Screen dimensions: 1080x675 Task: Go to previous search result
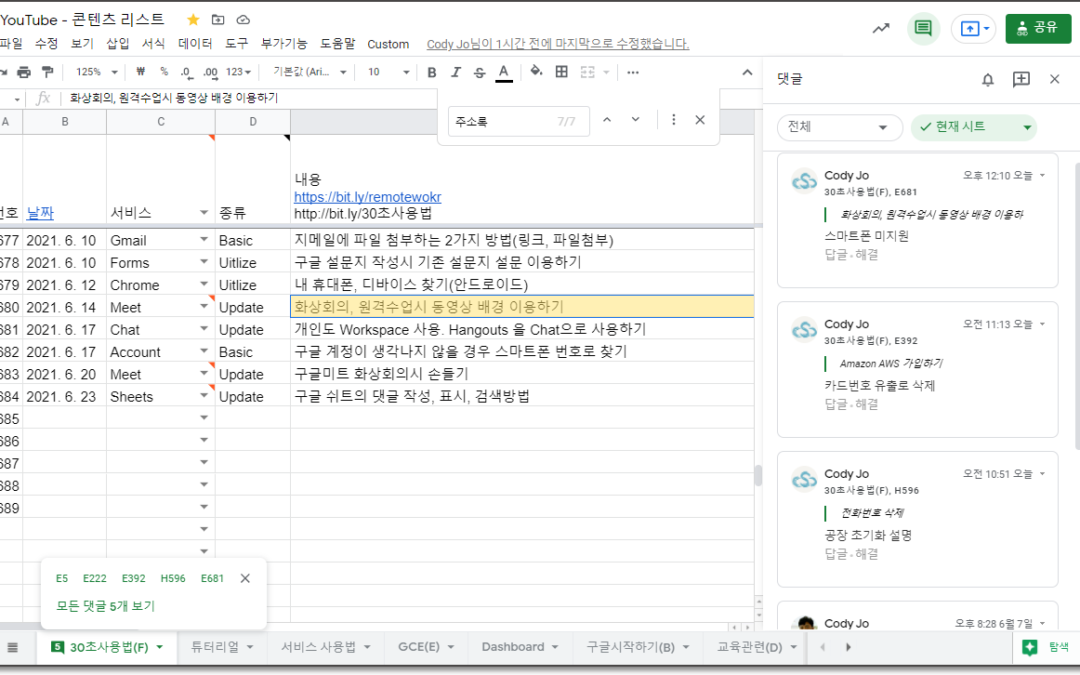[607, 120]
